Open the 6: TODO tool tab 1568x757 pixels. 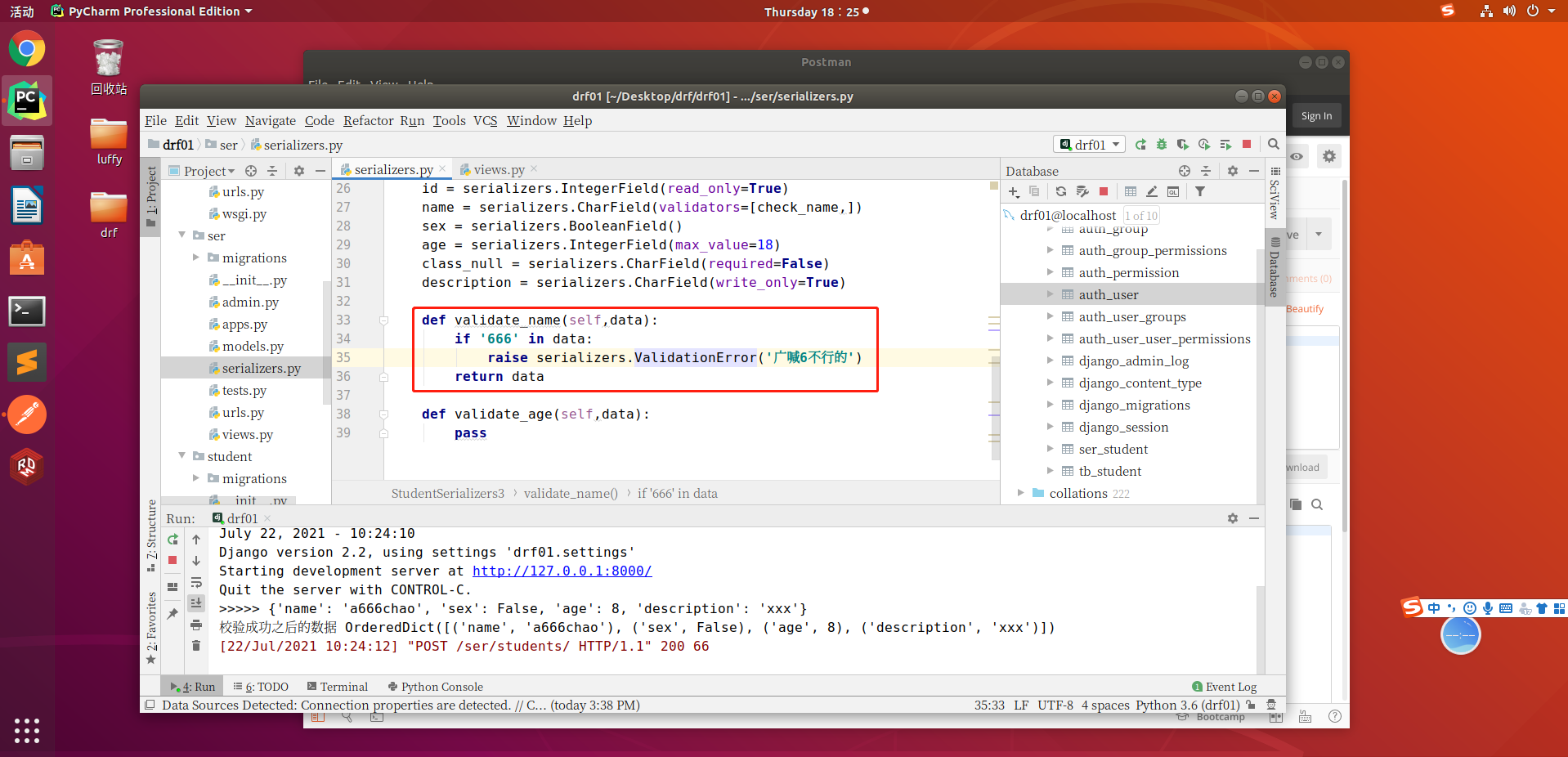pyautogui.click(x=261, y=687)
